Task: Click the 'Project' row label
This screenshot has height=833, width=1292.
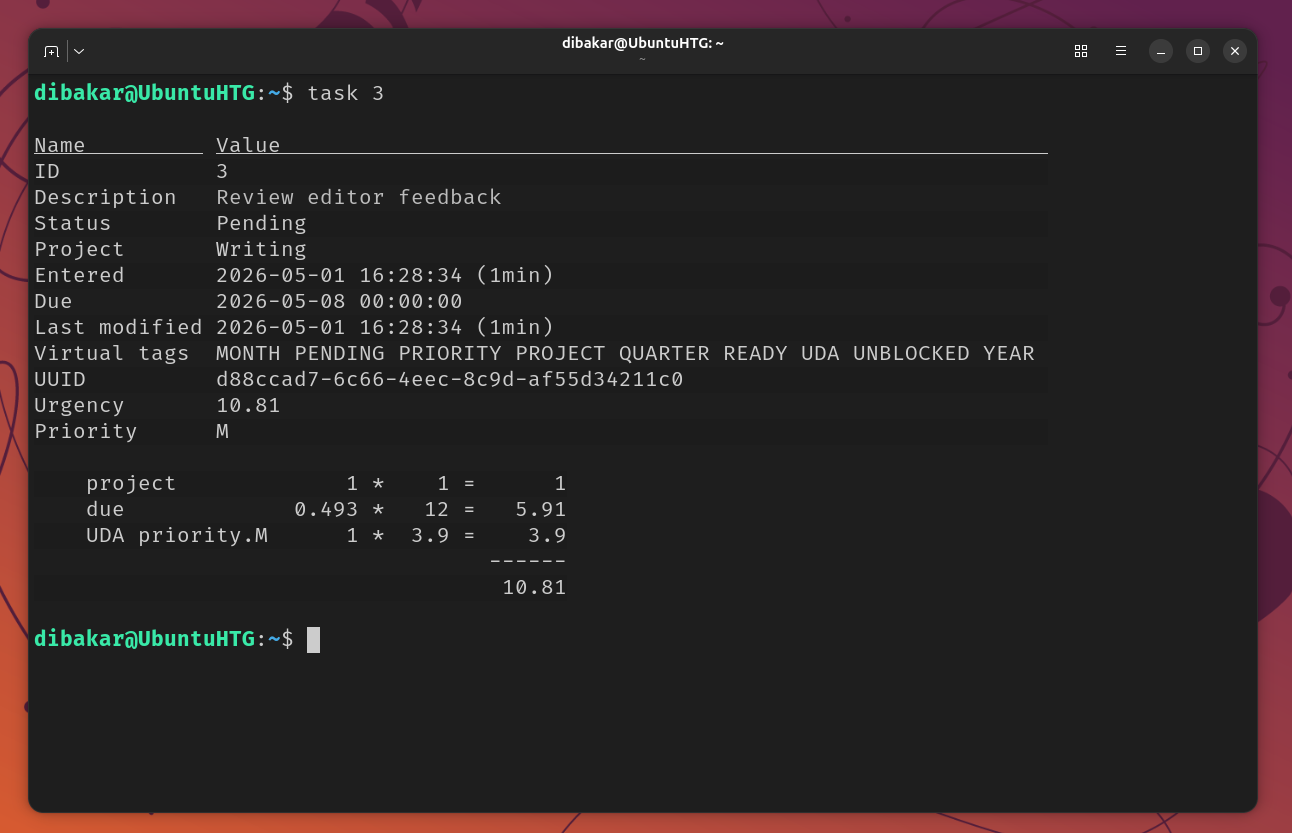Action: (79, 249)
